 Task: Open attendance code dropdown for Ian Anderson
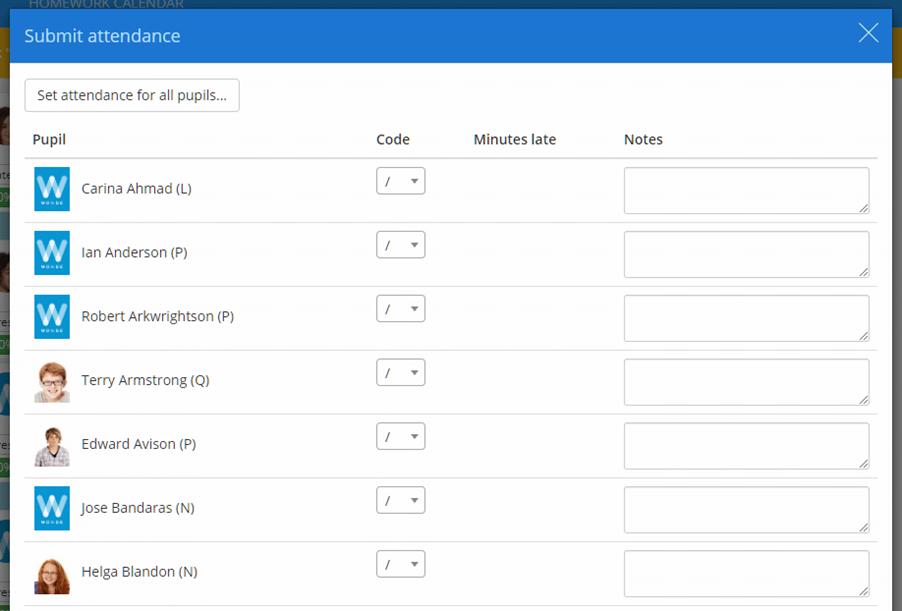(401, 245)
